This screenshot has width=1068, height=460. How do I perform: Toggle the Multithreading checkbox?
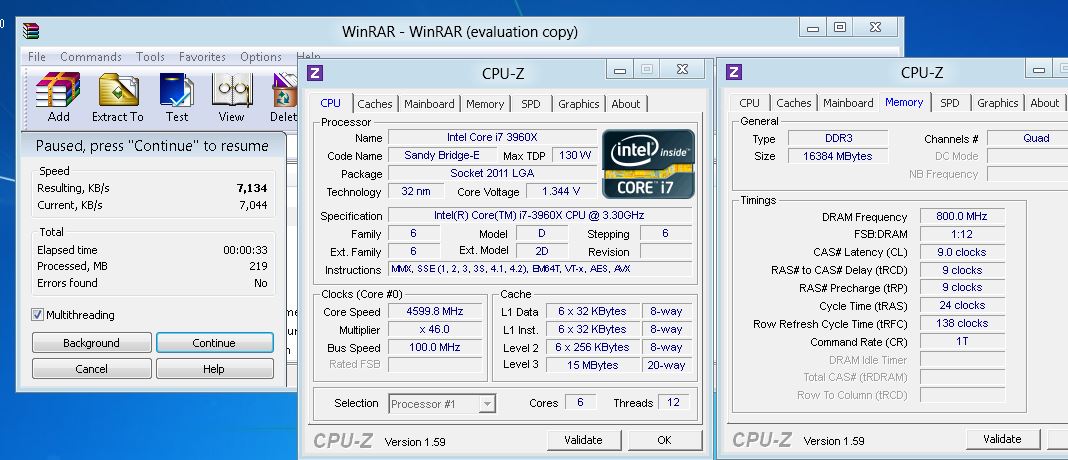[38, 315]
